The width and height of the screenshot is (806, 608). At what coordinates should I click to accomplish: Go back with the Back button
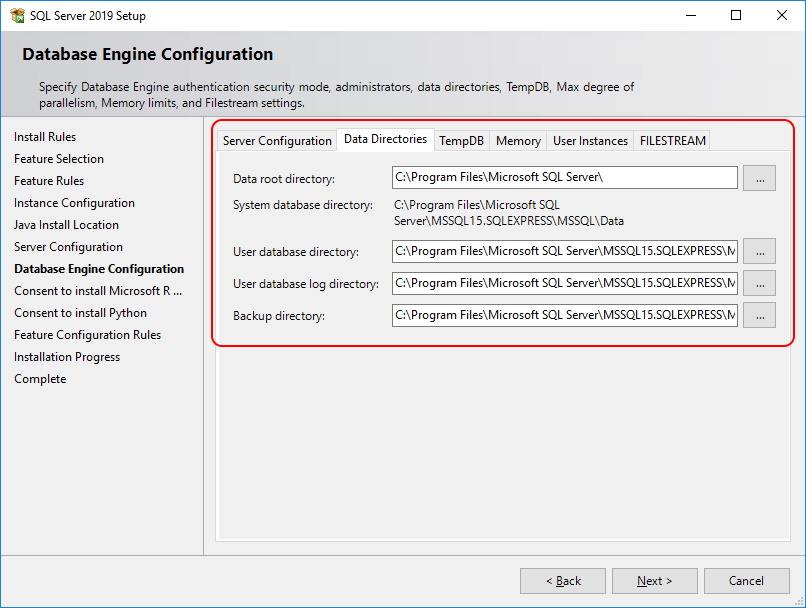tap(563, 581)
